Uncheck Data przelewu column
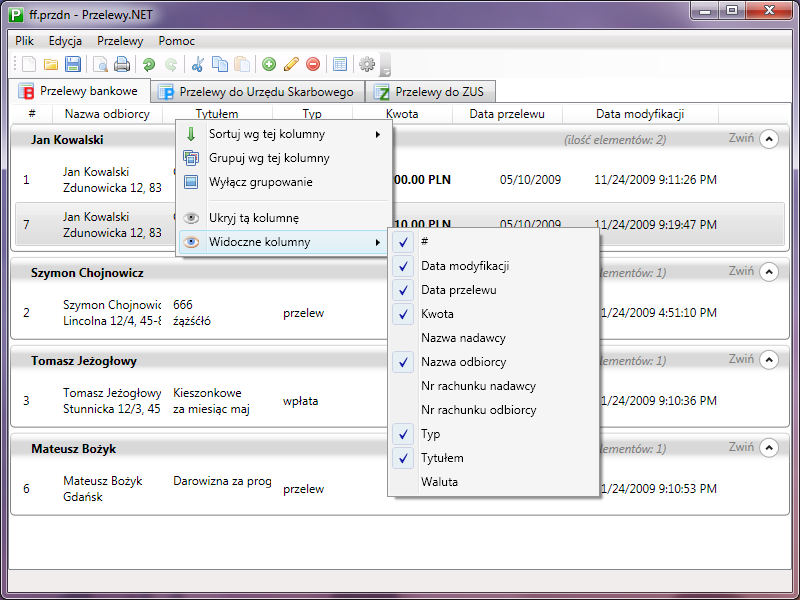 pyautogui.click(x=493, y=290)
